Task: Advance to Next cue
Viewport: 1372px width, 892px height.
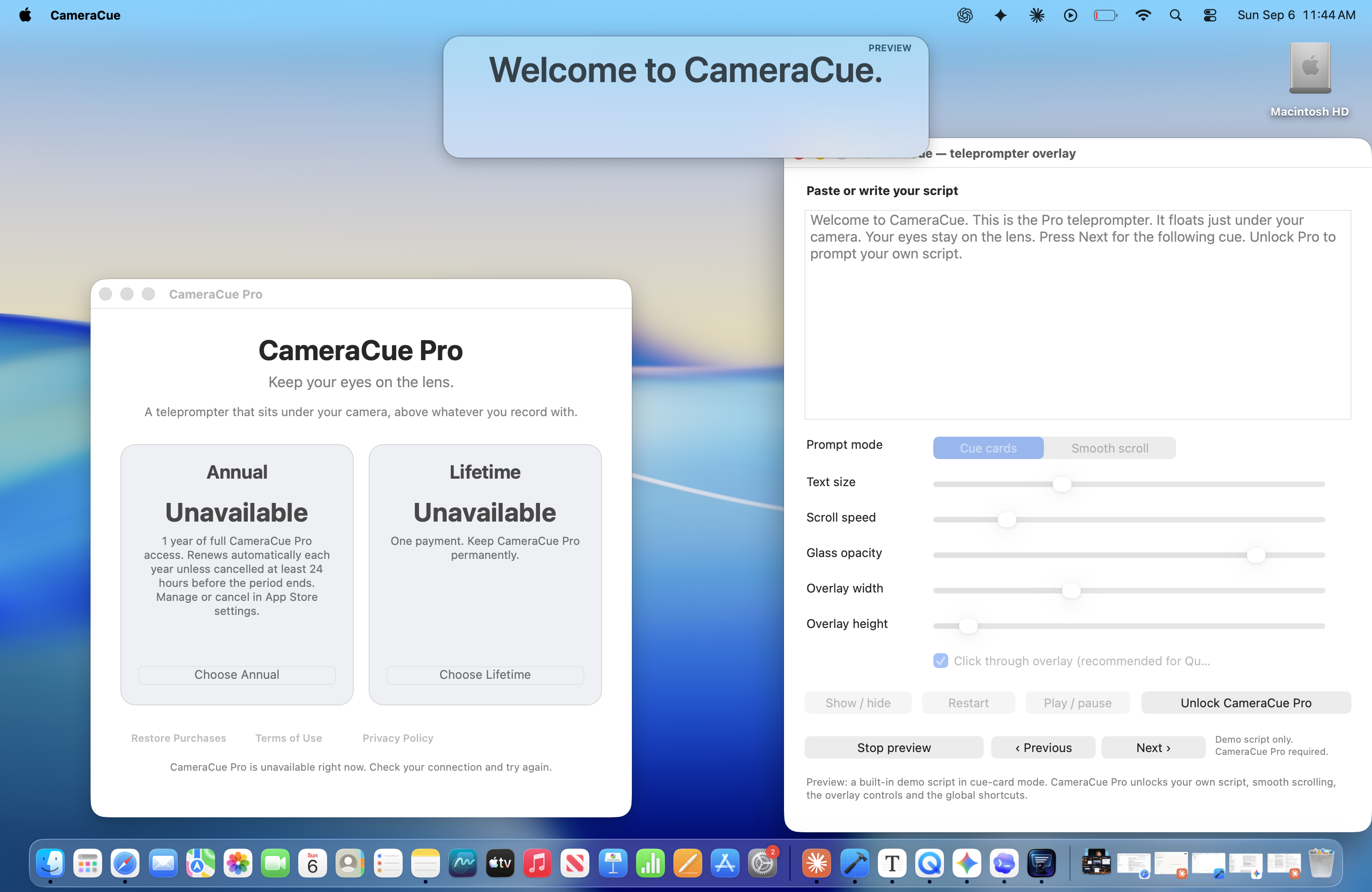Action: pyautogui.click(x=1153, y=747)
